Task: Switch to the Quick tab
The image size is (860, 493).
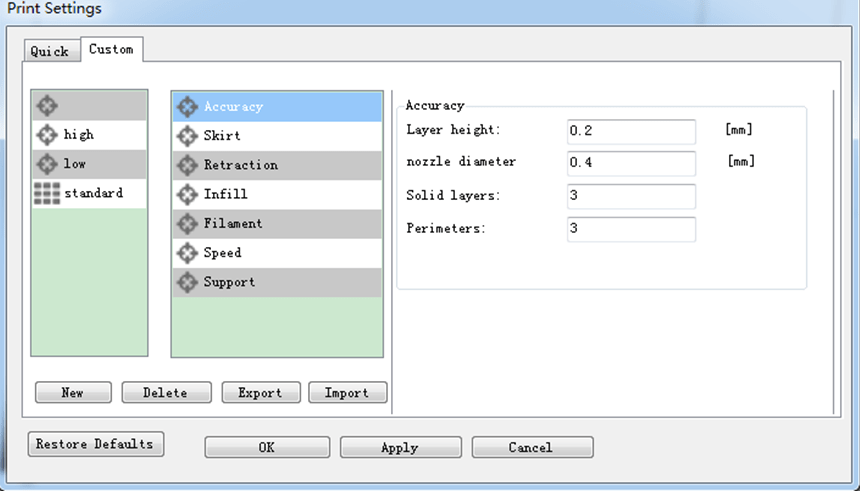Action: pyautogui.click(x=50, y=50)
